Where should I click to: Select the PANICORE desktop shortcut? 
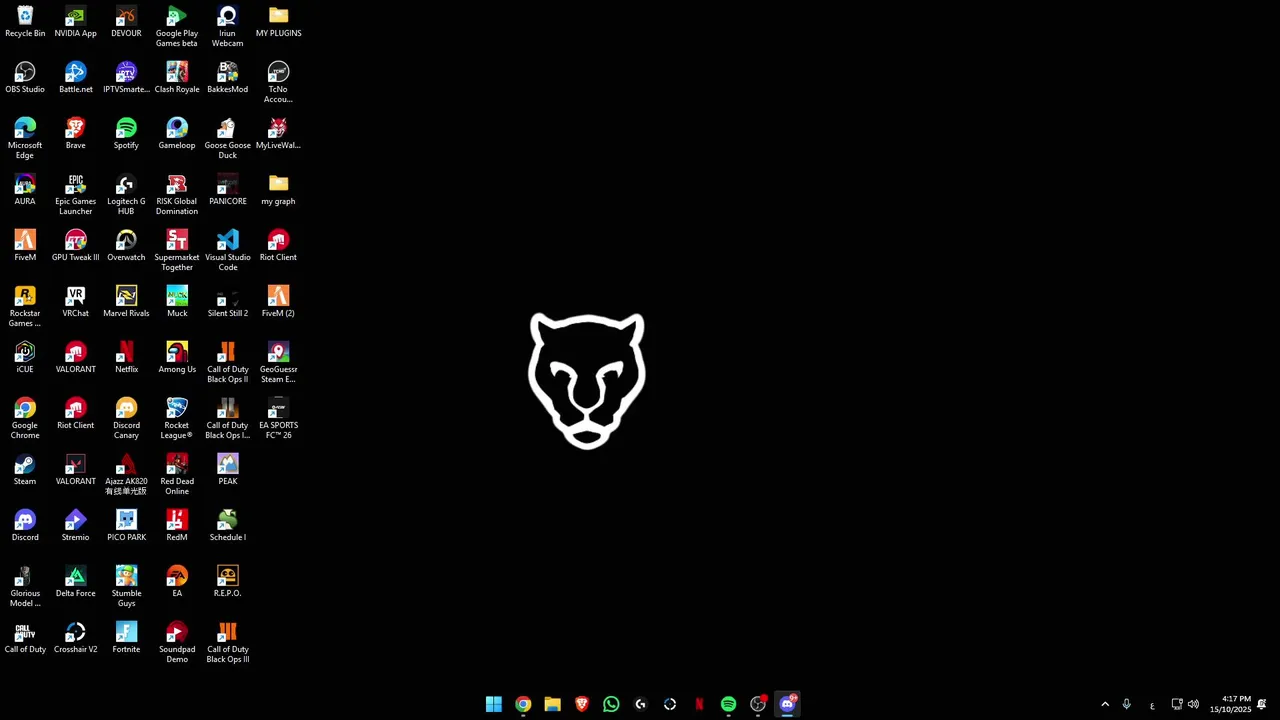(228, 190)
